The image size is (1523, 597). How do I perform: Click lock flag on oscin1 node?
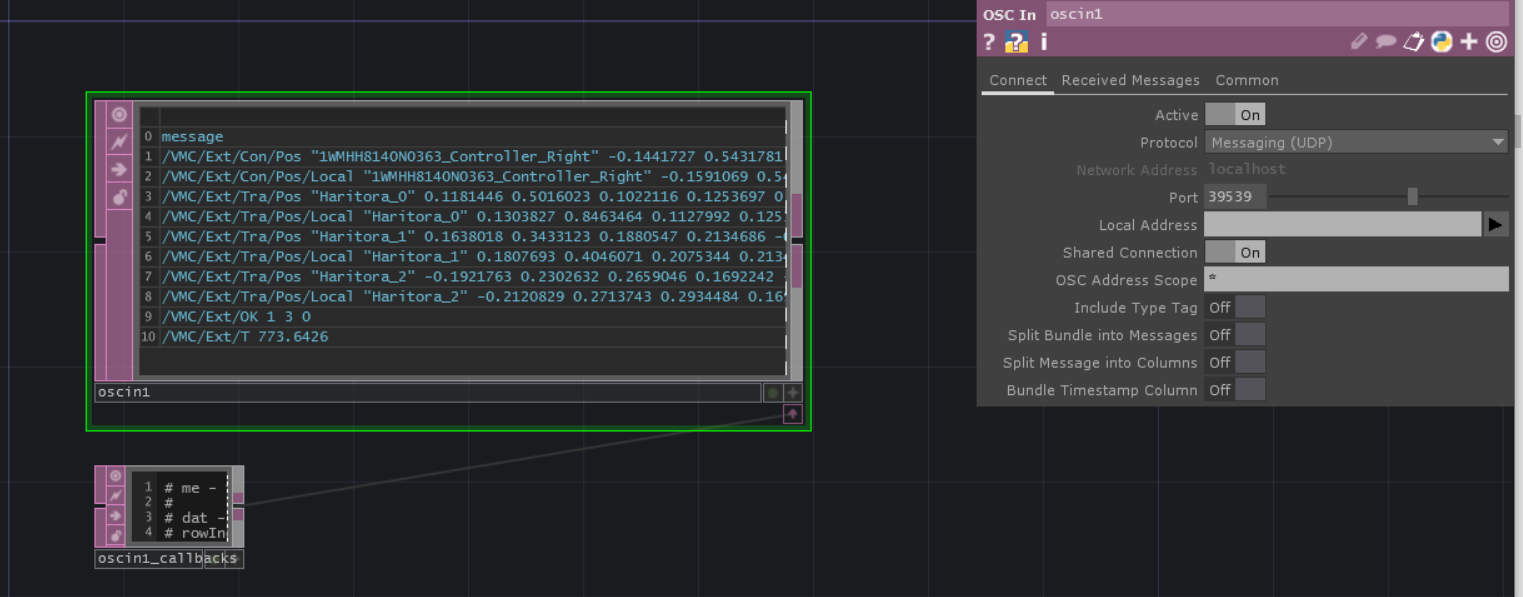click(x=120, y=198)
